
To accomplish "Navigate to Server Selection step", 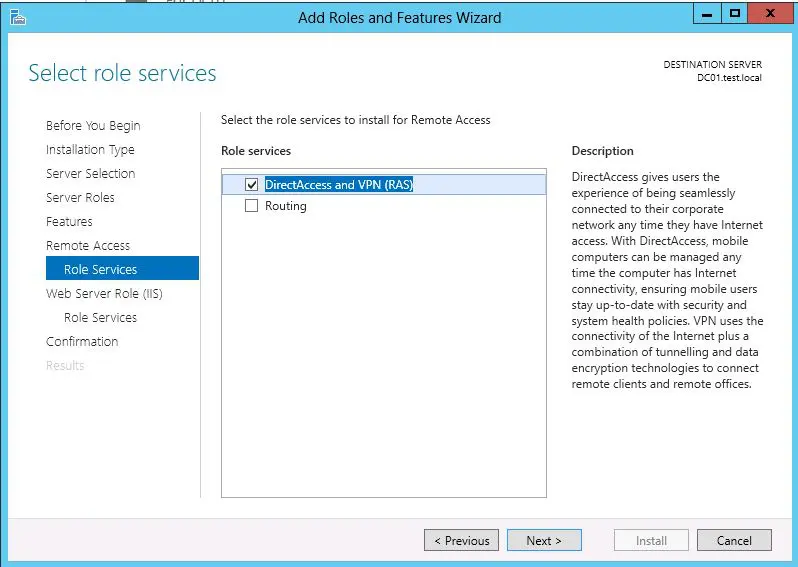I will point(90,173).
